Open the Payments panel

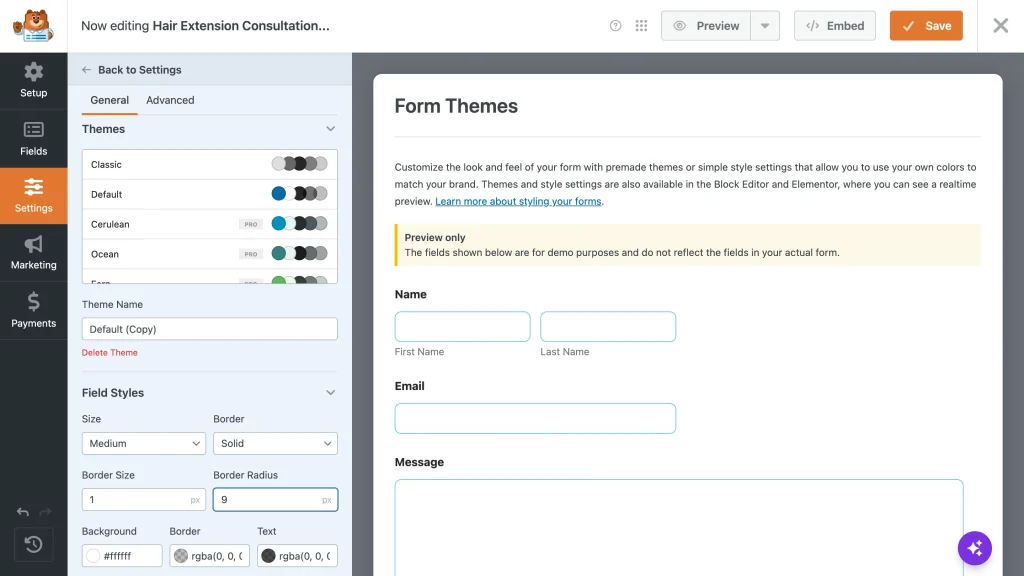33,310
